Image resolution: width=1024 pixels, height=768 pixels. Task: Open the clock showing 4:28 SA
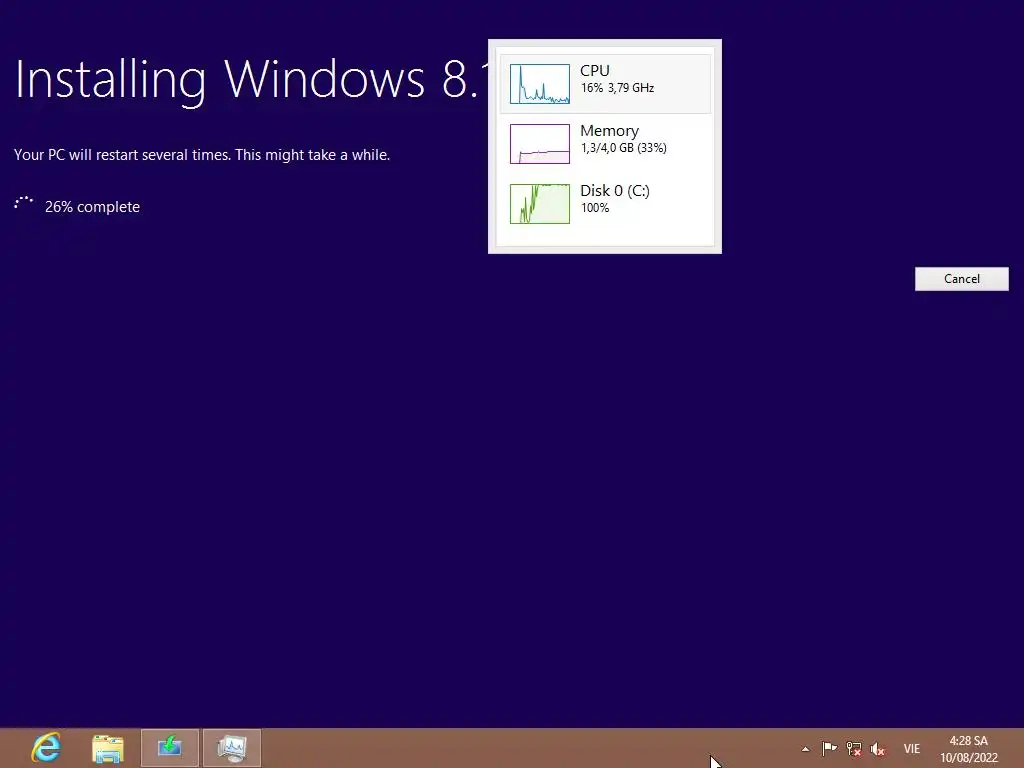pyautogui.click(x=968, y=749)
